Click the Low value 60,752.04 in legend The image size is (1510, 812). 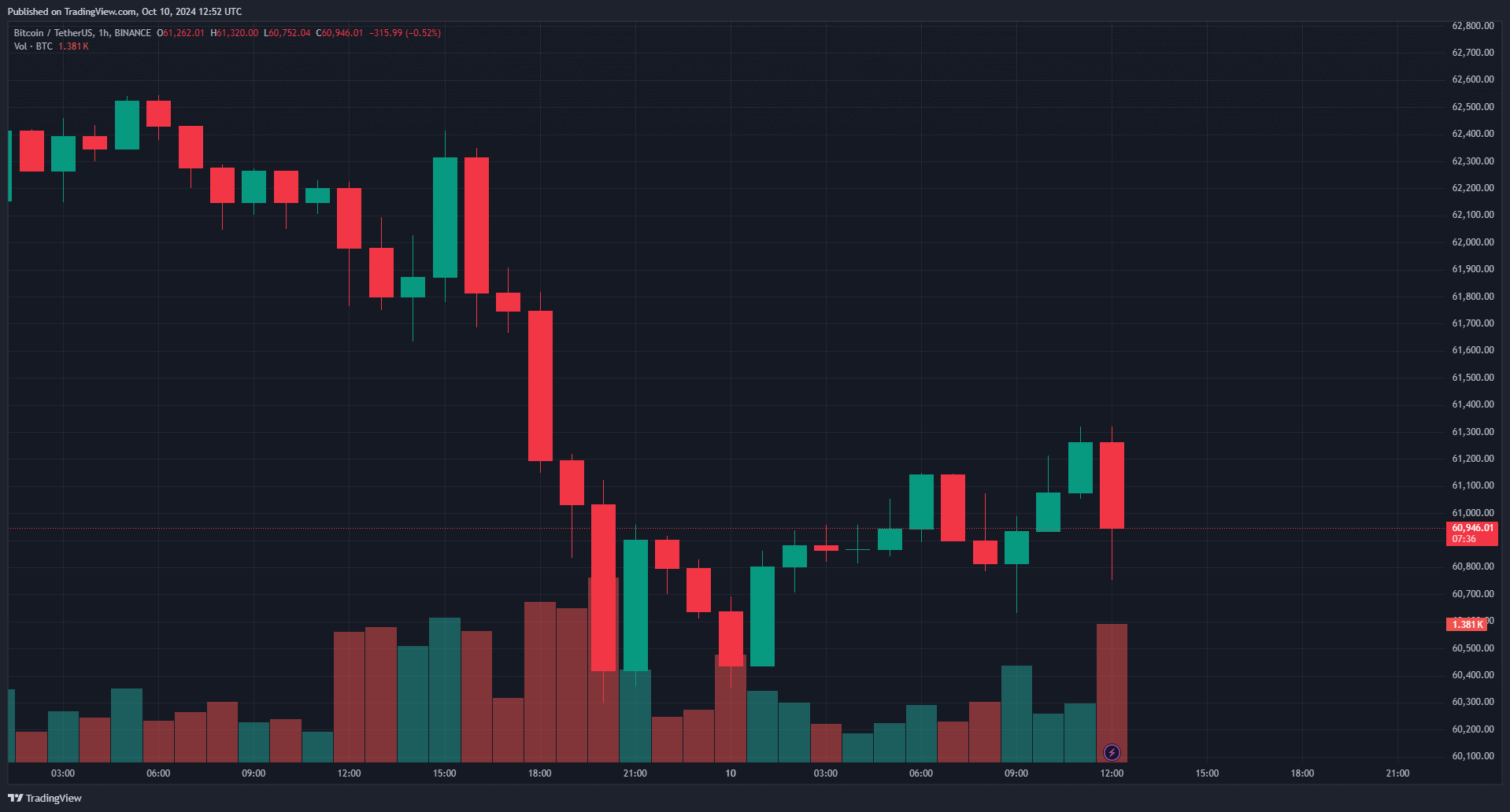(x=290, y=33)
